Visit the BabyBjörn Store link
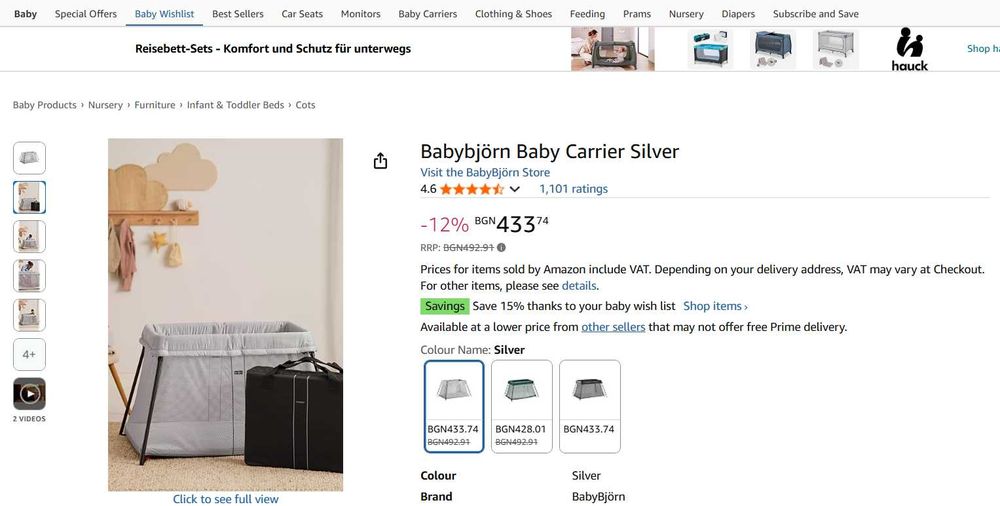Image resolution: width=1000 pixels, height=506 pixels. (485, 172)
